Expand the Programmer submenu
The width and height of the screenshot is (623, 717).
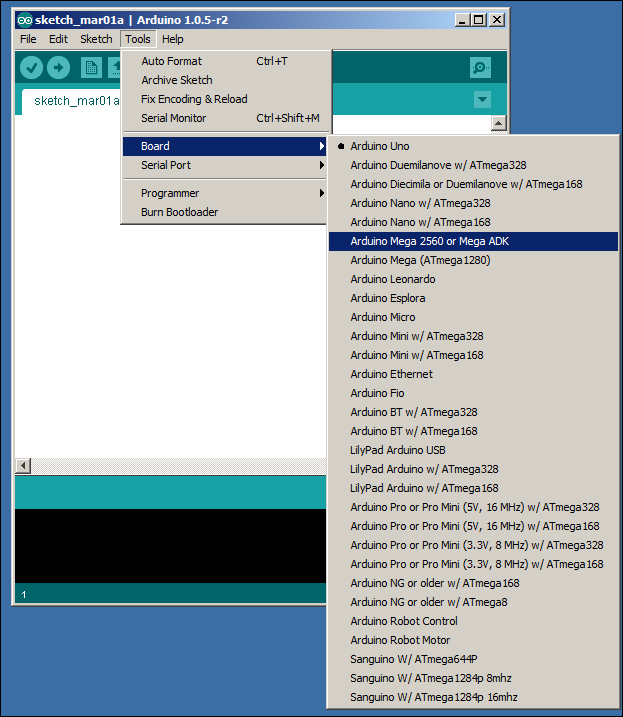(224, 193)
